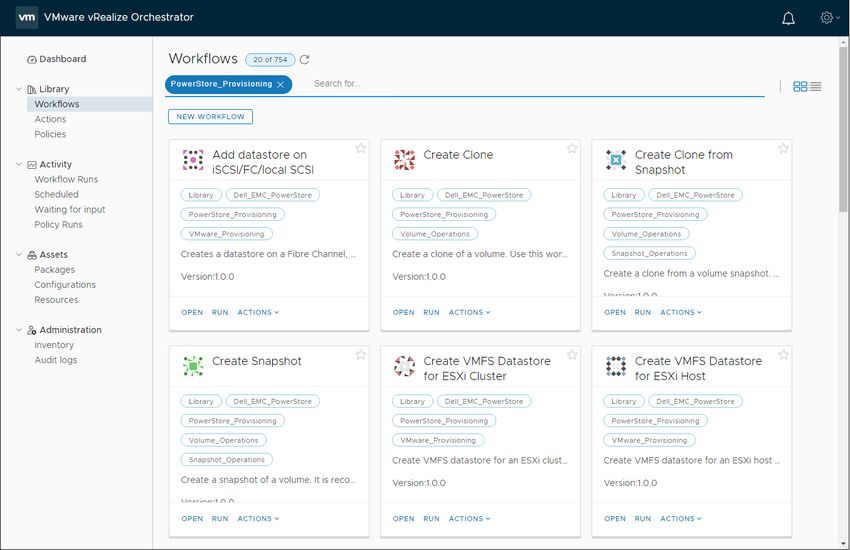Open Actions dropdown on Create Snapshot card

click(x=258, y=519)
